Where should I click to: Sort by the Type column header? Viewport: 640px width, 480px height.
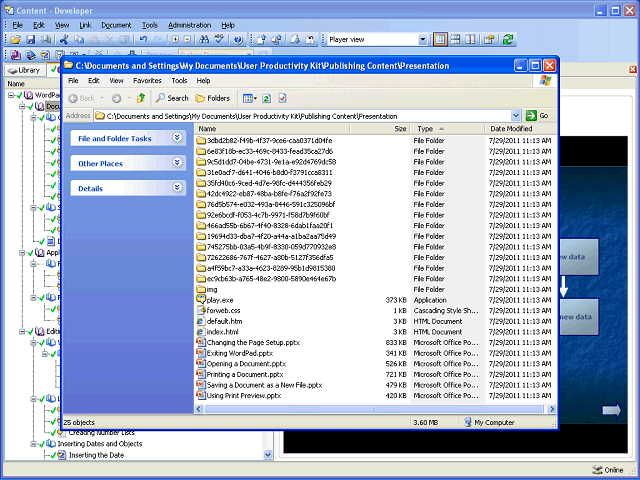tap(447, 129)
